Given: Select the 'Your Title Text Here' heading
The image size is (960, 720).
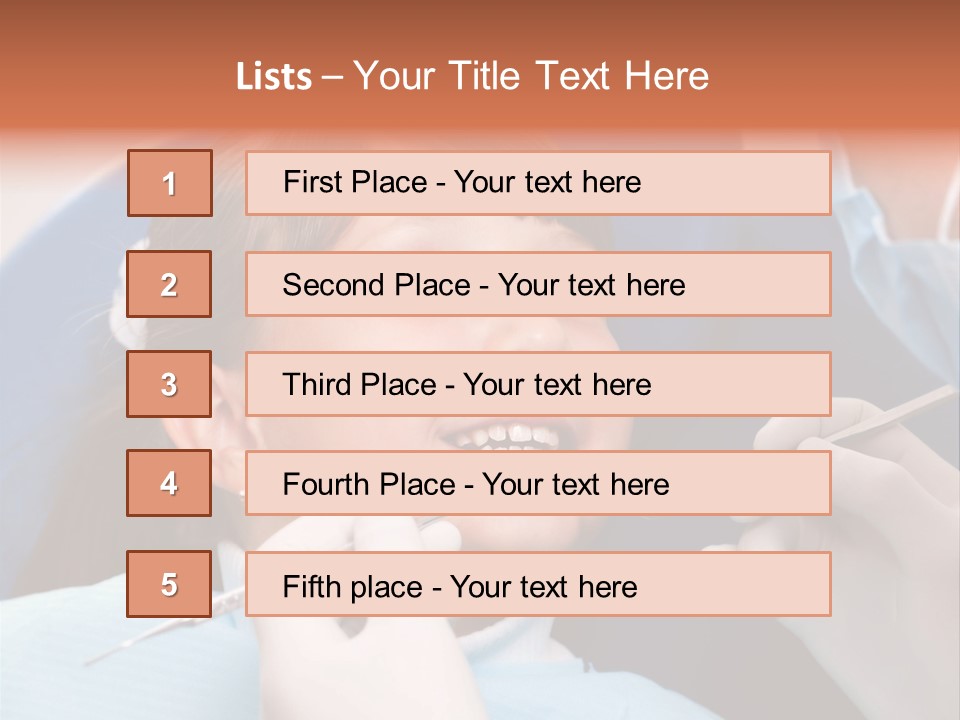Looking at the screenshot, I should point(531,77).
